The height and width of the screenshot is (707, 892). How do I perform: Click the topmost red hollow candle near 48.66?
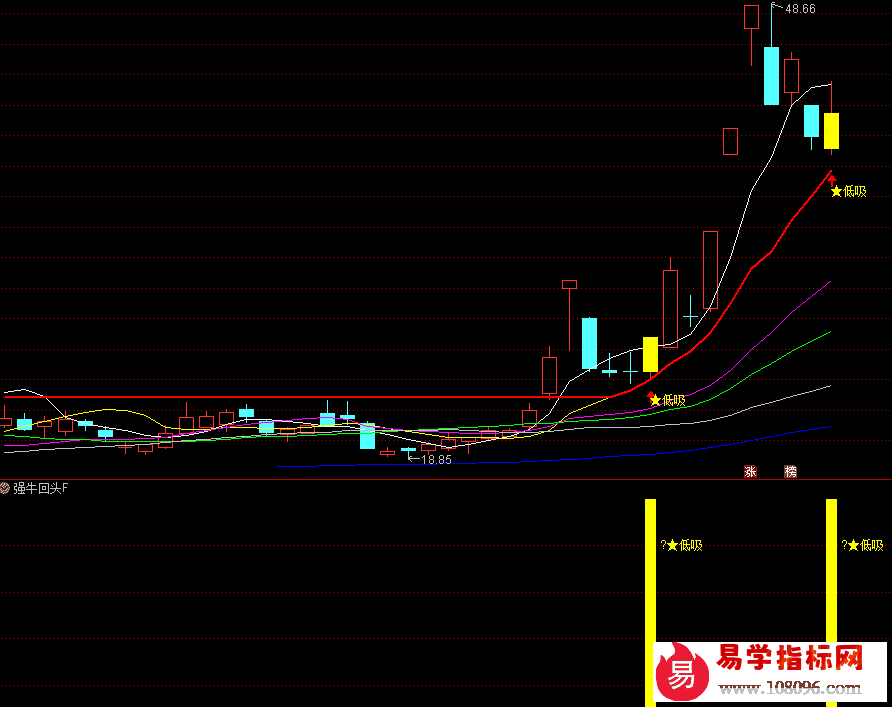click(x=751, y=17)
